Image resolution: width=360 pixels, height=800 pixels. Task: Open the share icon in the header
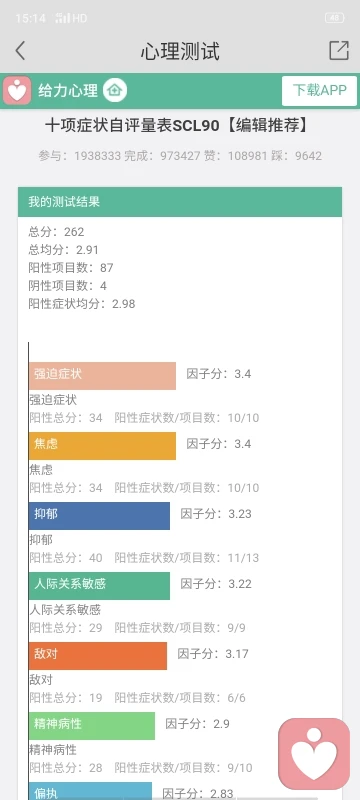point(339,51)
